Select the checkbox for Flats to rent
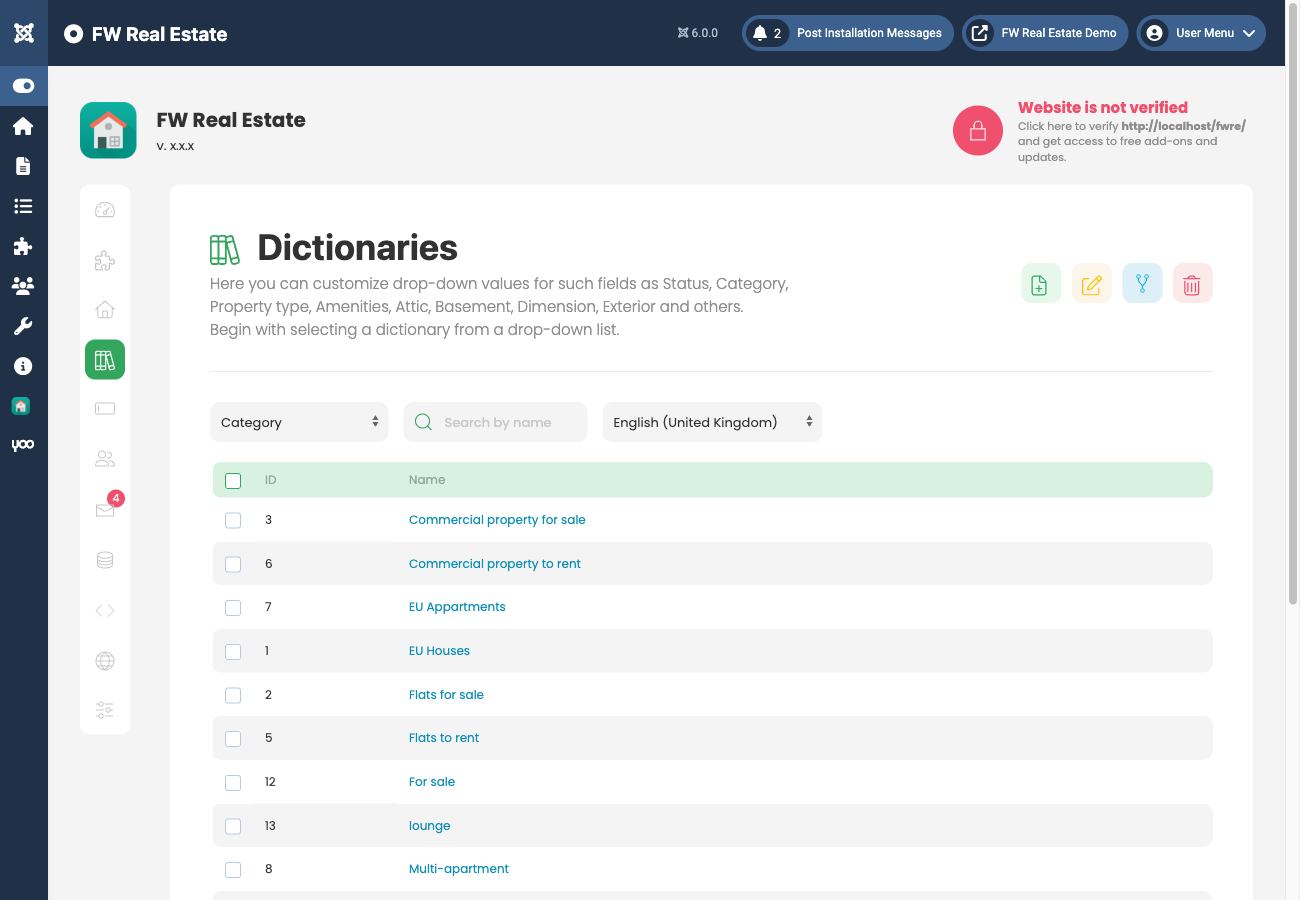 pyautogui.click(x=233, y=738)
